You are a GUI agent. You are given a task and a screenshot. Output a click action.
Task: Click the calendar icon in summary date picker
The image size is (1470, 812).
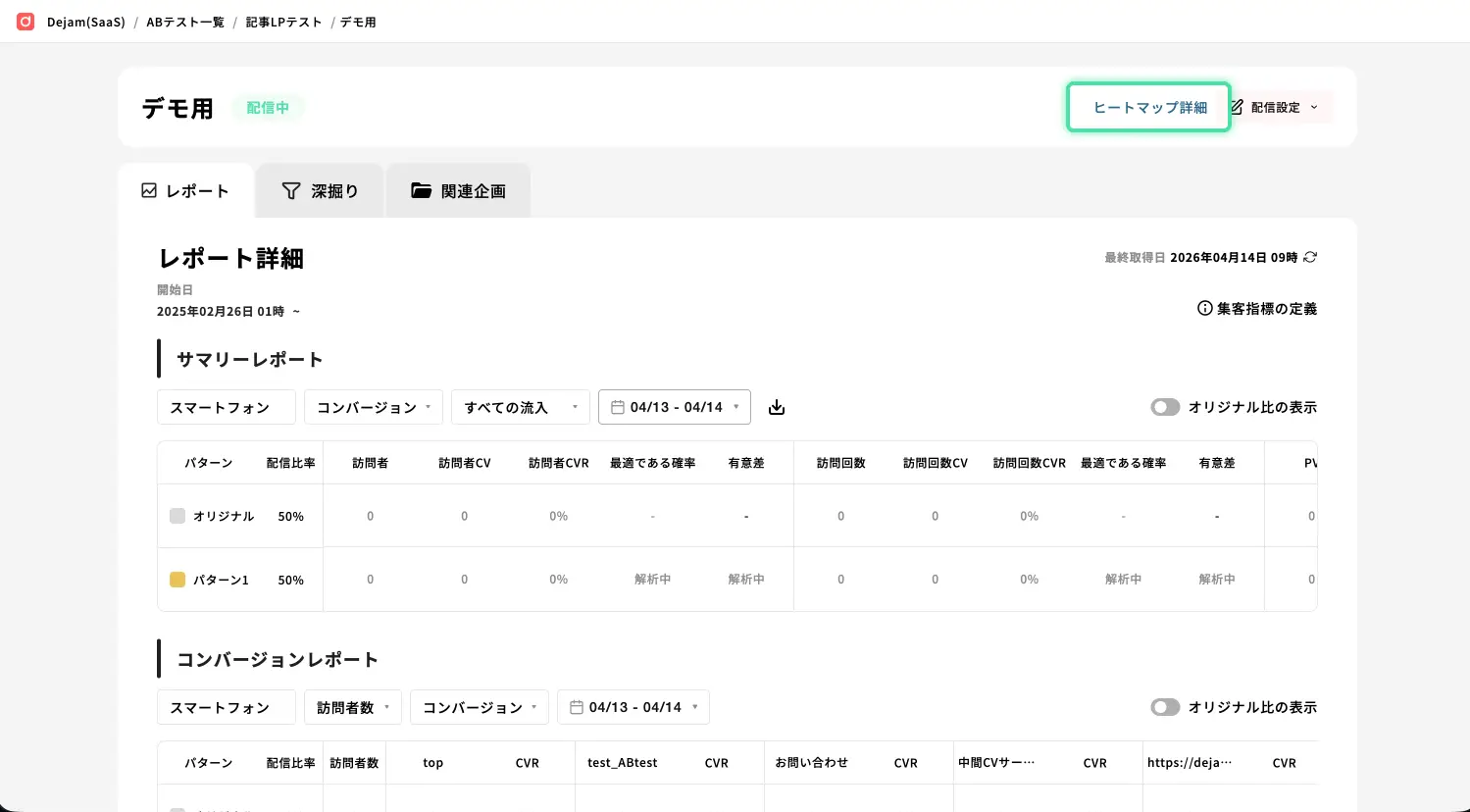tap(618, 407)
